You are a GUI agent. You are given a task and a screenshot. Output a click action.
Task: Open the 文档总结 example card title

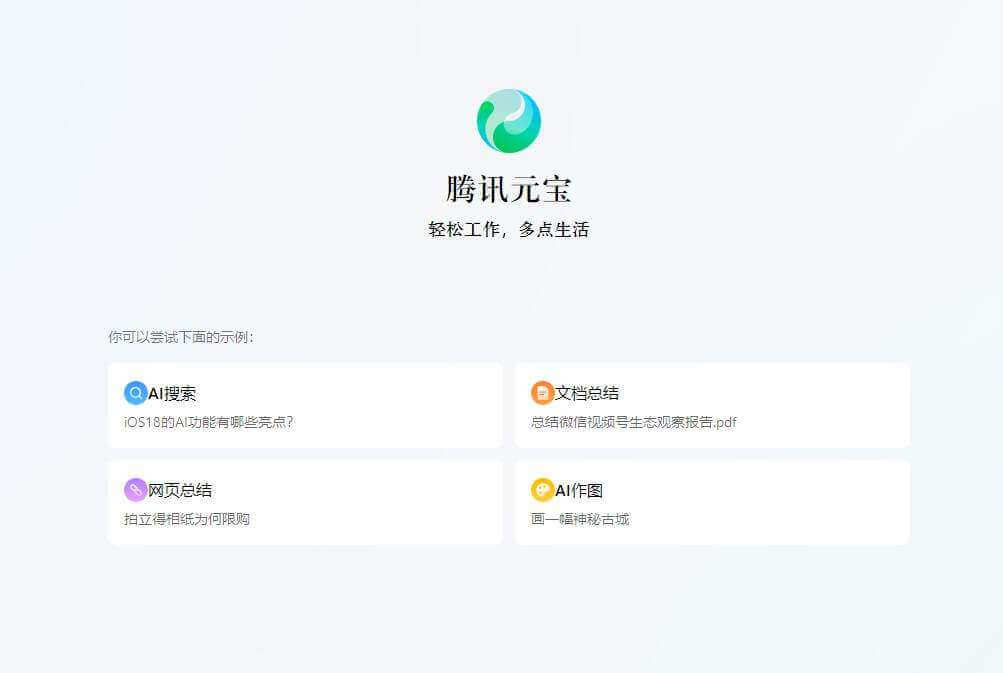[x=587, y=393]
